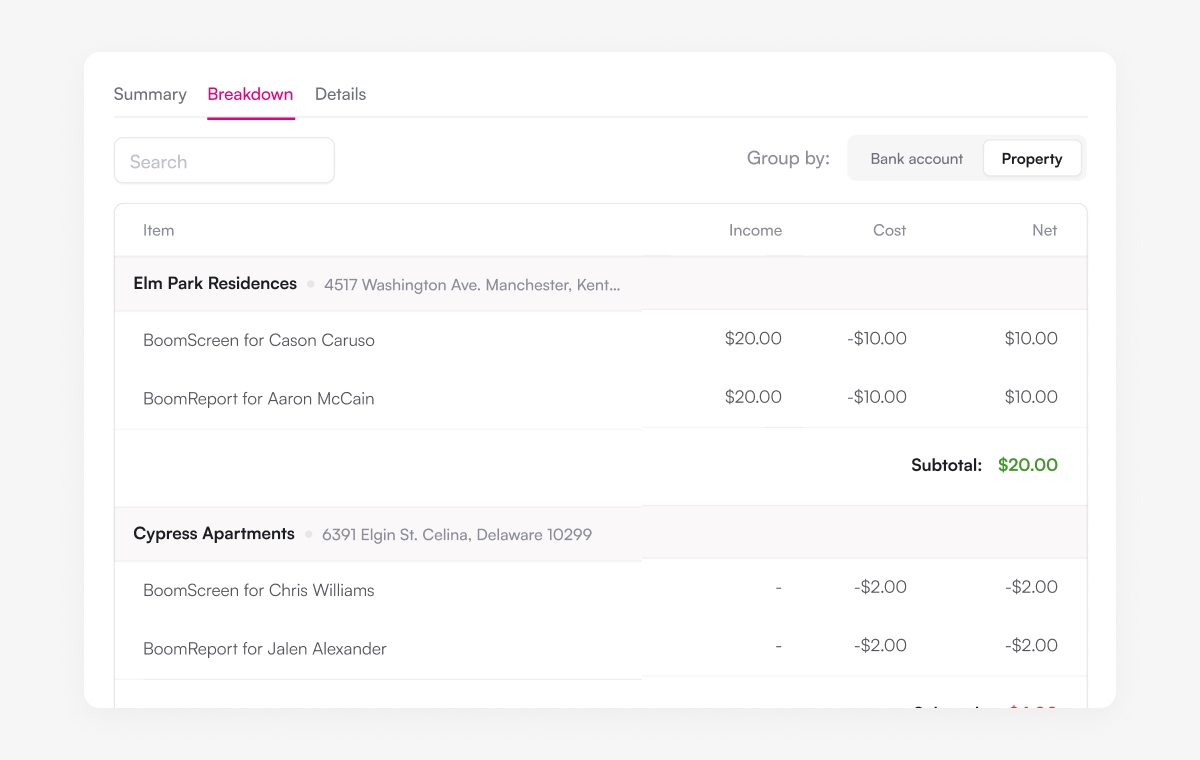This screenshot has height=760, width=1200.
Task: Select Elm Park Residences group name
Action: [215, 283]
